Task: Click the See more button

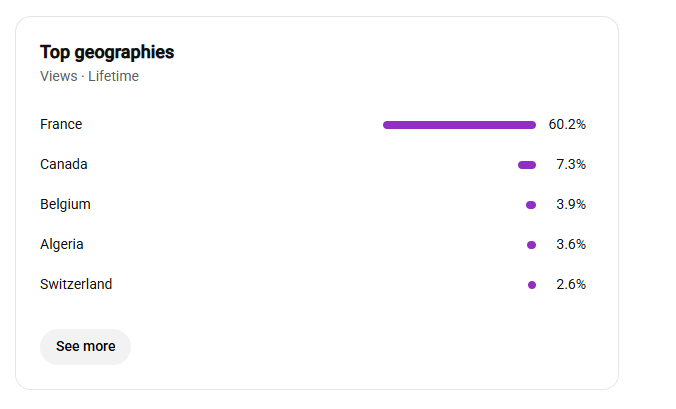Action: (85, 347)
